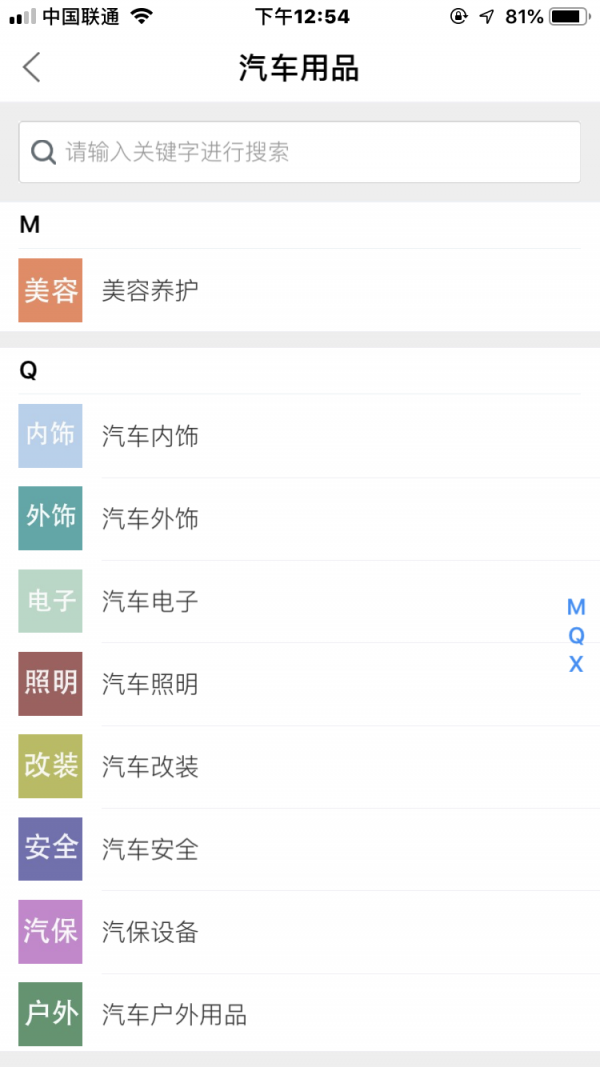This screenshot has height=1067, width=600.
Task: Go back using the left arrow
Action: pos(31,67)
